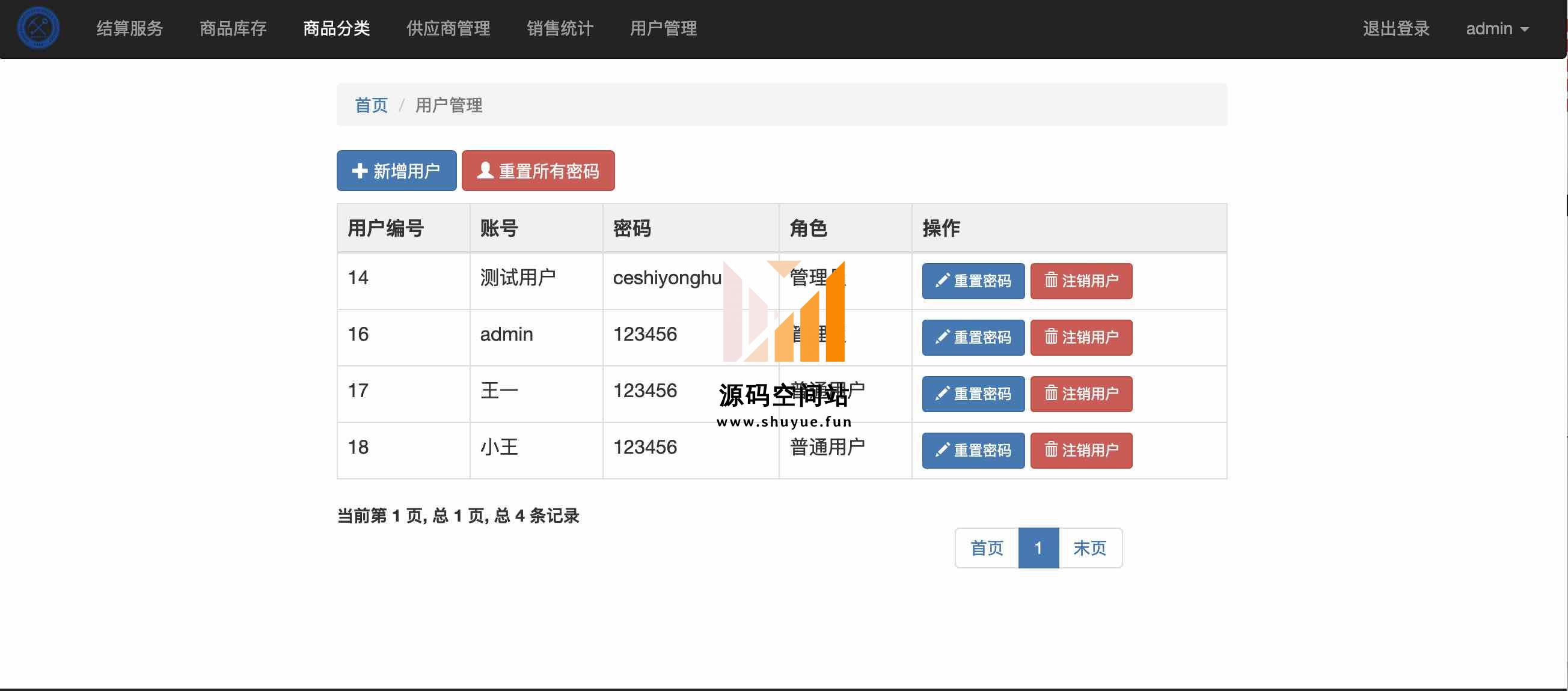1568x691 pixels.
Task: Click the 退出登录 link
Action: point(1395,29)
